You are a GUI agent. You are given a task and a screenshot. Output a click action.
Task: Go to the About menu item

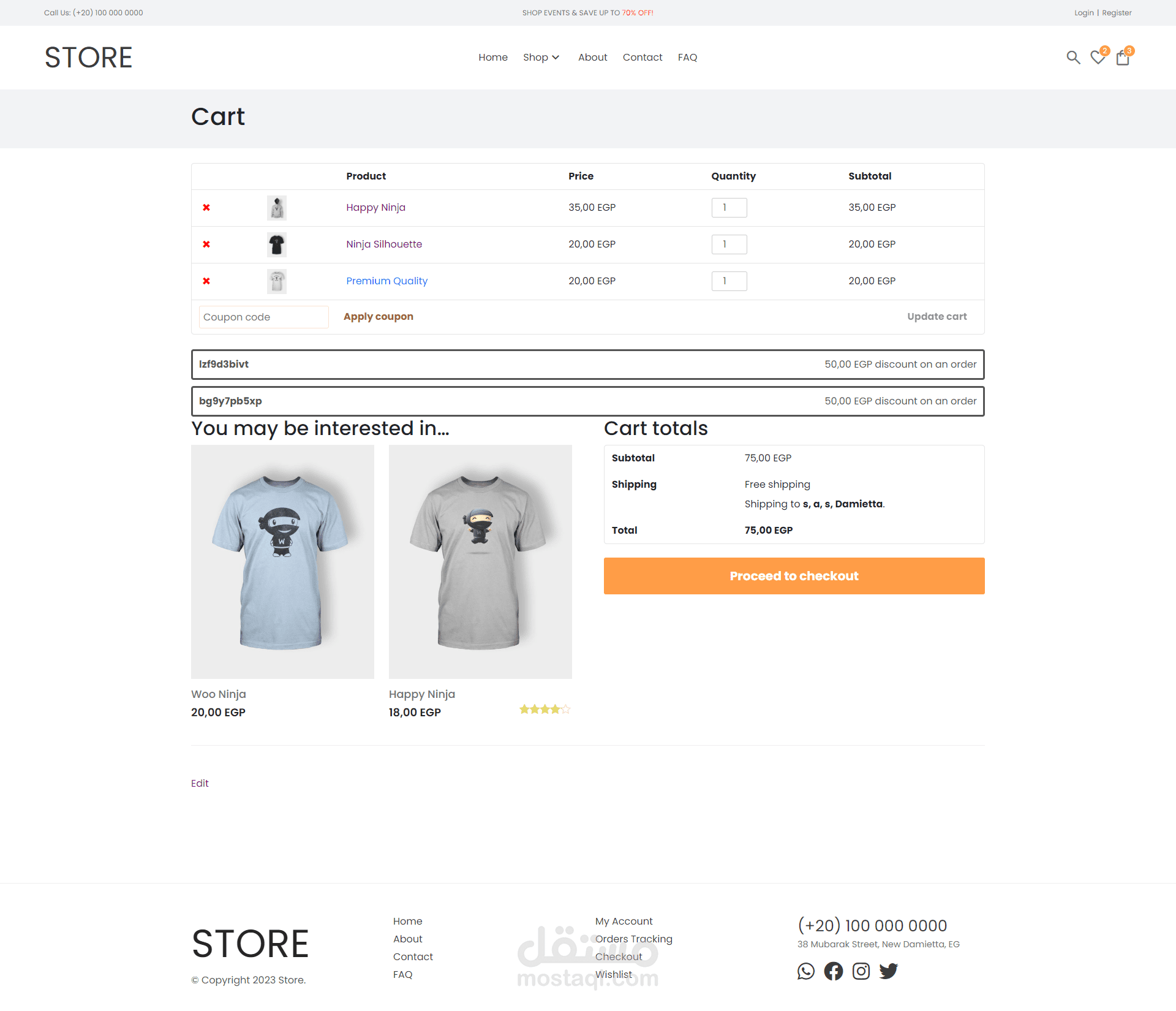coord(592,58)
